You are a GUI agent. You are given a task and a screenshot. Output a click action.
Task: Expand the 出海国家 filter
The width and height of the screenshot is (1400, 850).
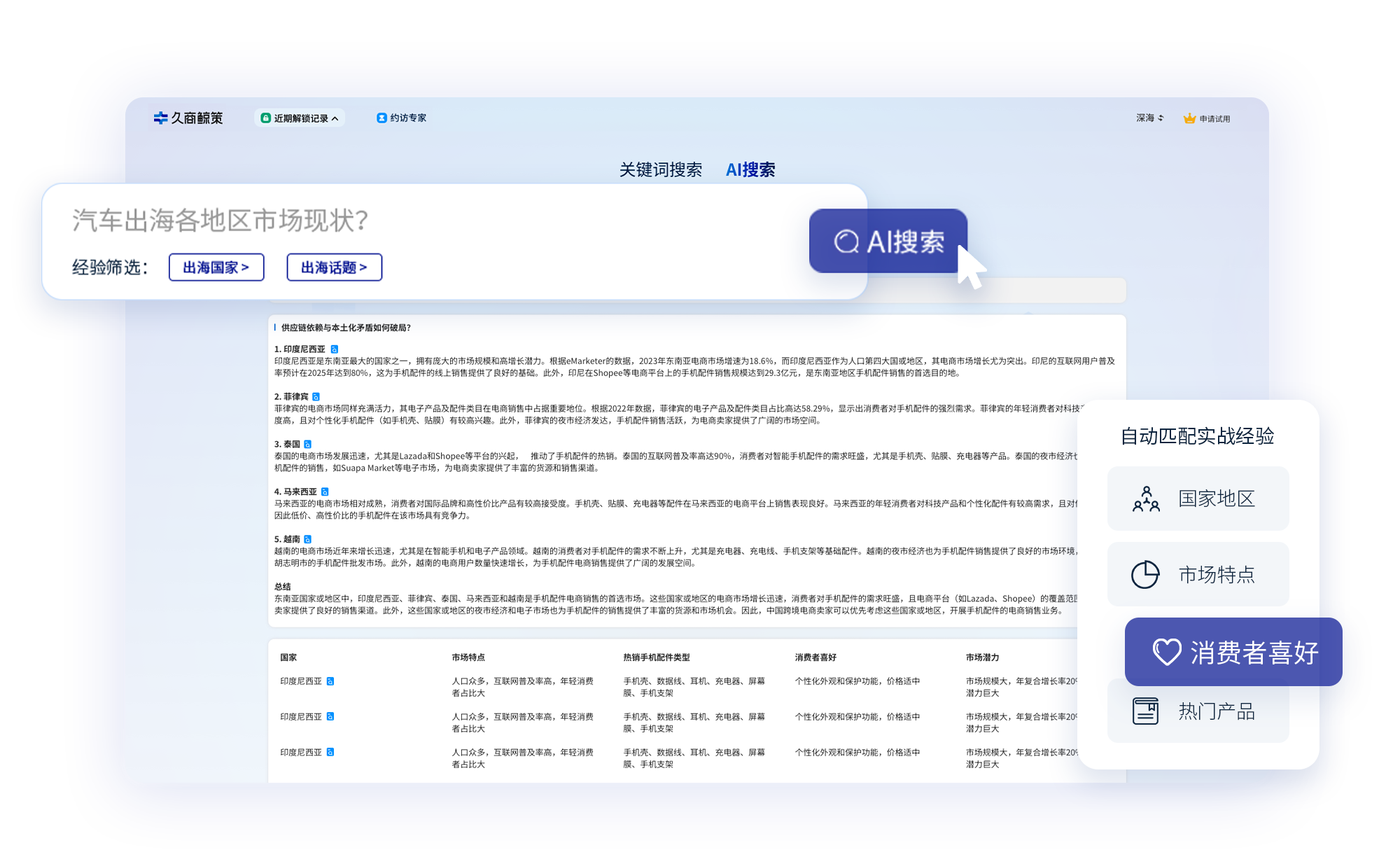pos(216,267)
